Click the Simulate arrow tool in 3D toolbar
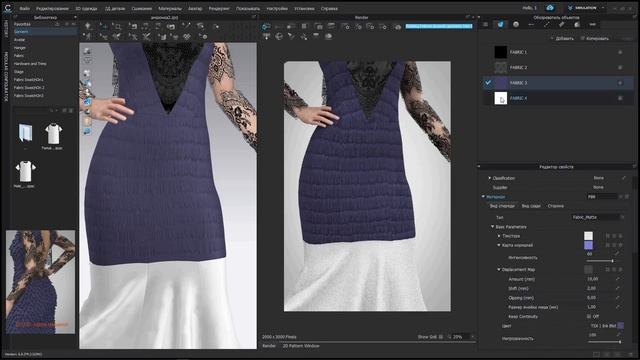The image size is (640, 360). [x=88, y=26]
